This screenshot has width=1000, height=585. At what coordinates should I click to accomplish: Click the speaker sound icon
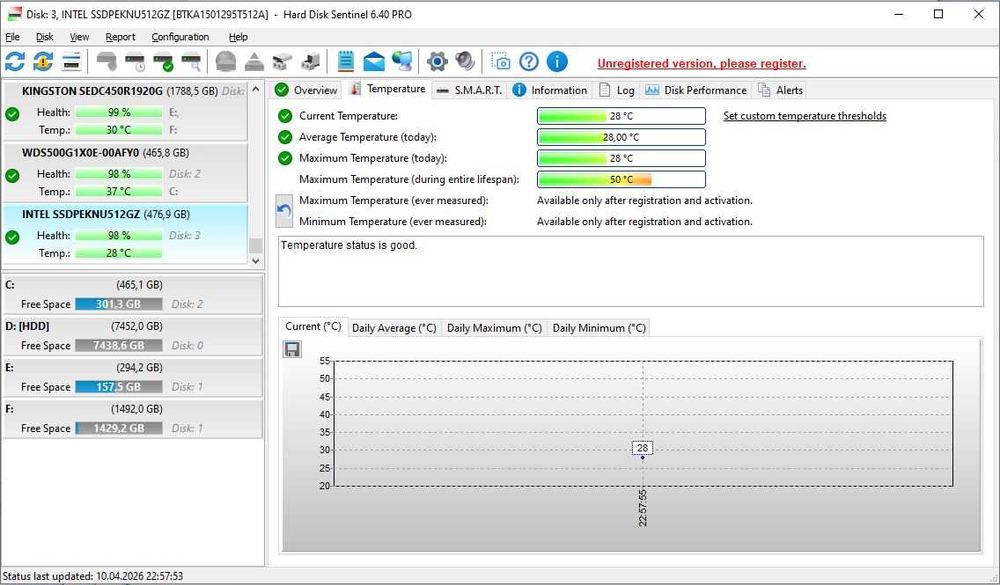click(x=466, y=62)
